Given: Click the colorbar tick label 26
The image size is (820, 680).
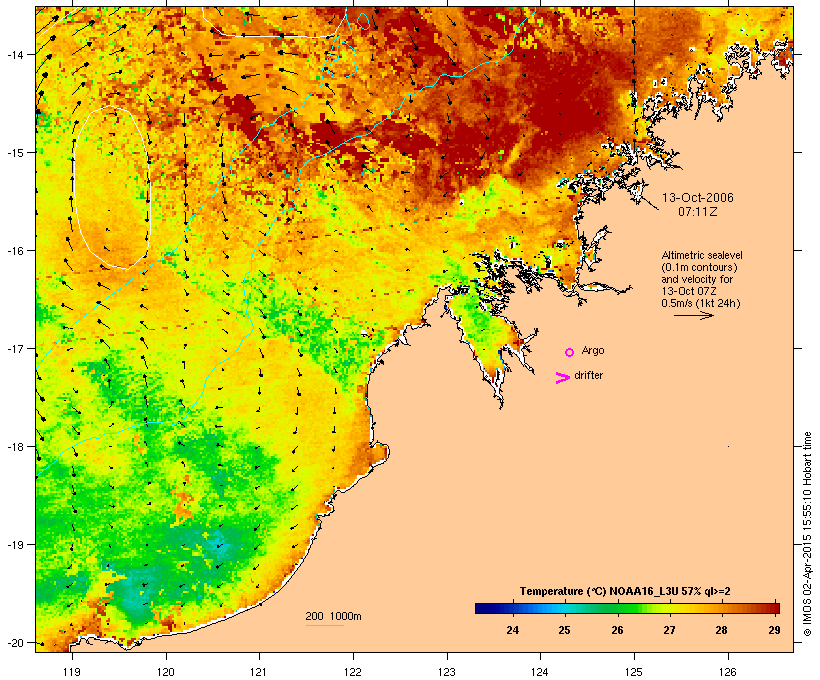Looking at the screenshot, I should coord(617,630).
